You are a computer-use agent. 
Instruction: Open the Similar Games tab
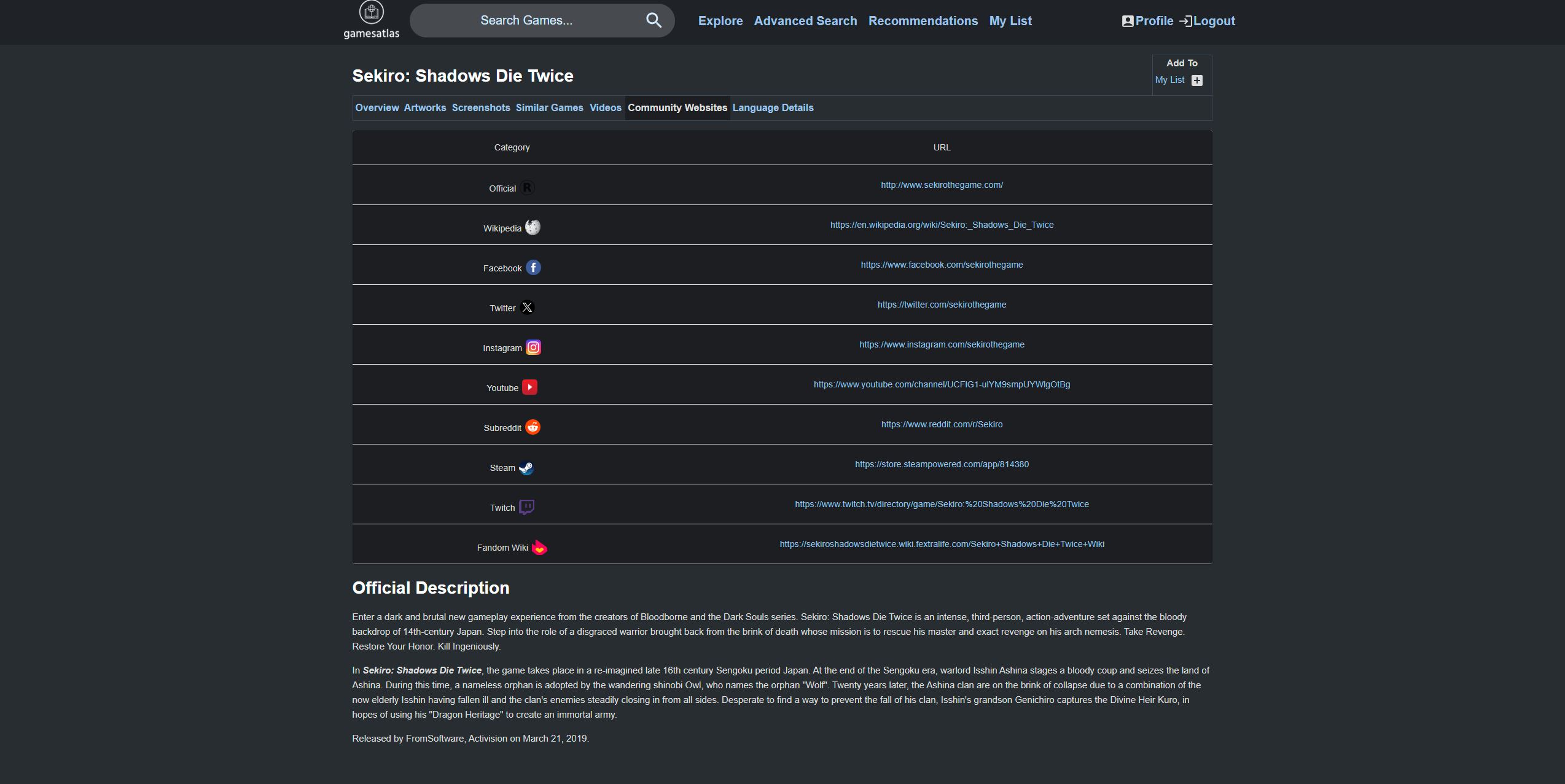549,107
